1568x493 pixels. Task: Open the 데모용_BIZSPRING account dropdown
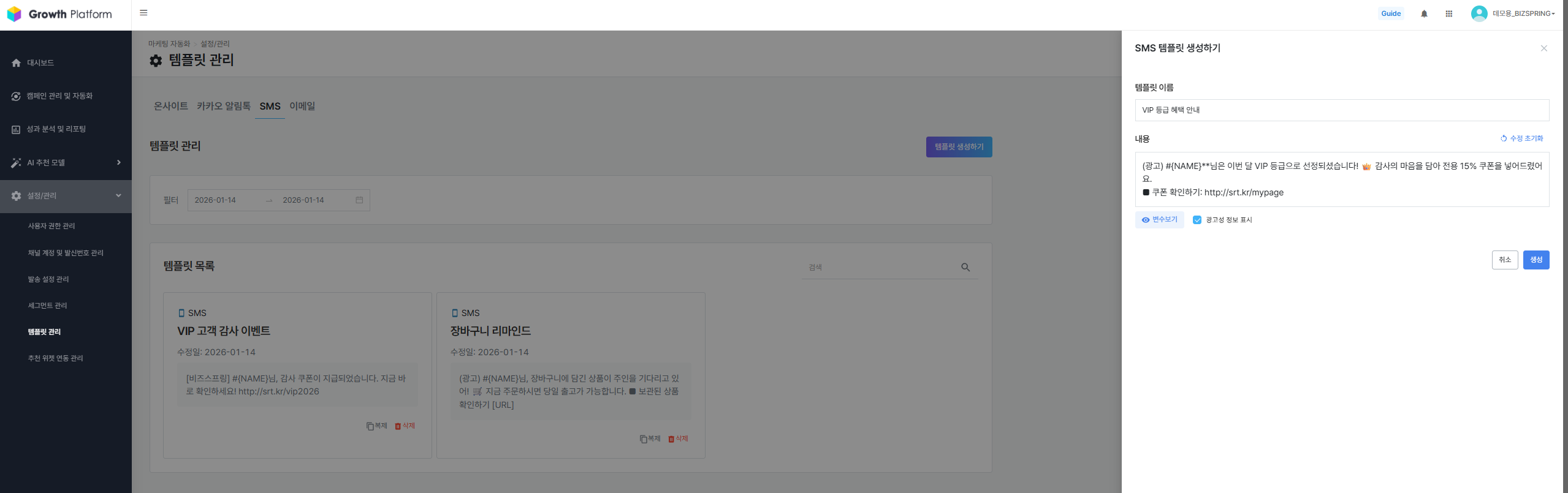click(1513, 13)
